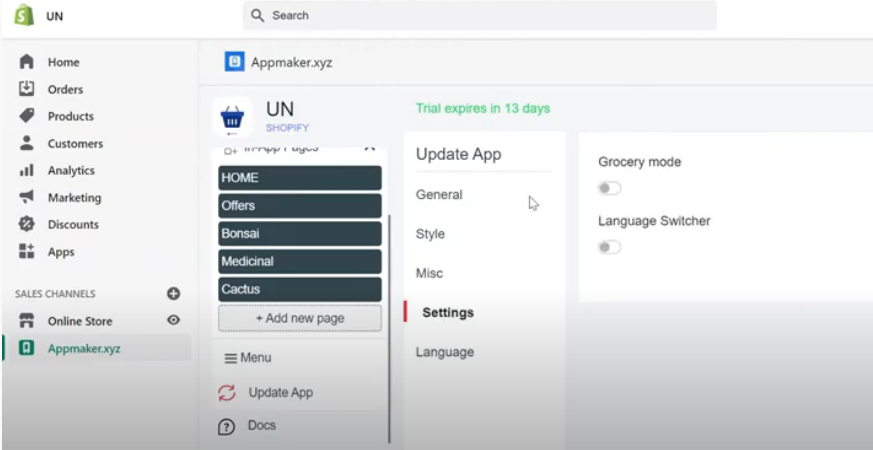This screenshot has width=873, height=450.
Task: Select the Medicinal in-app page
Action: click(x=300, y=261)
